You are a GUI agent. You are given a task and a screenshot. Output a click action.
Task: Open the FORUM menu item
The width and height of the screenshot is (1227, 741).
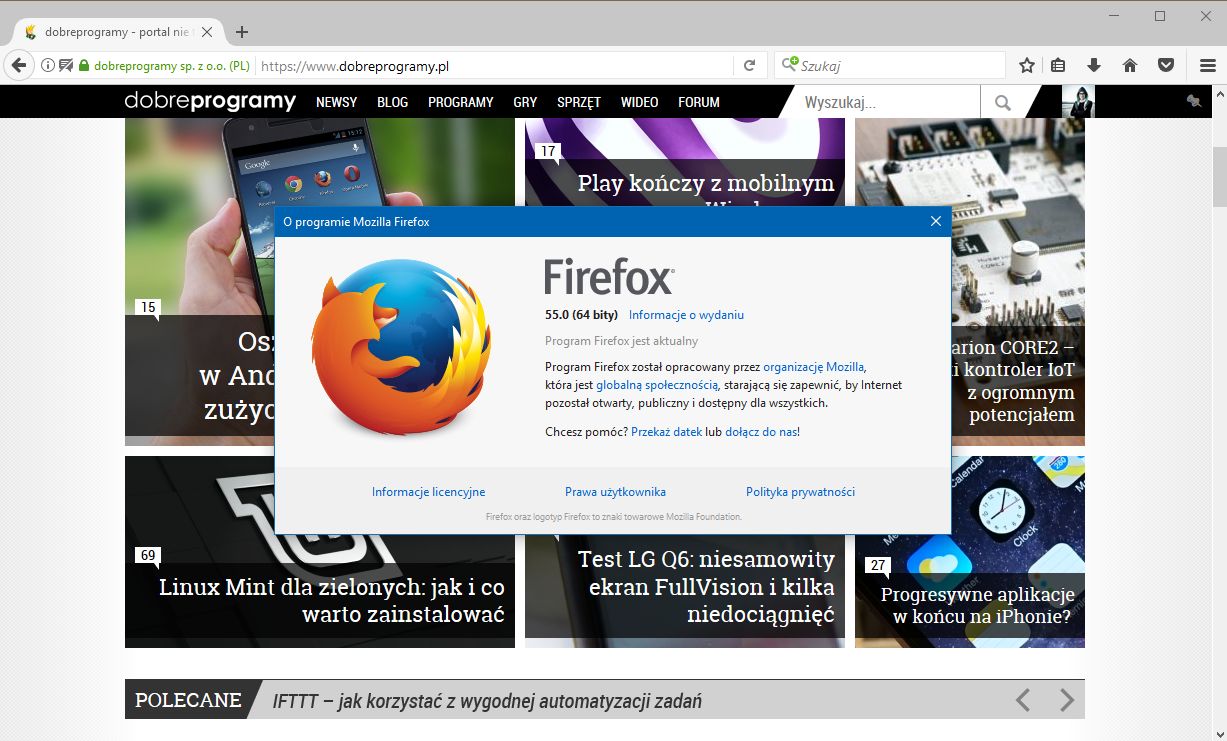pos(699,102)
